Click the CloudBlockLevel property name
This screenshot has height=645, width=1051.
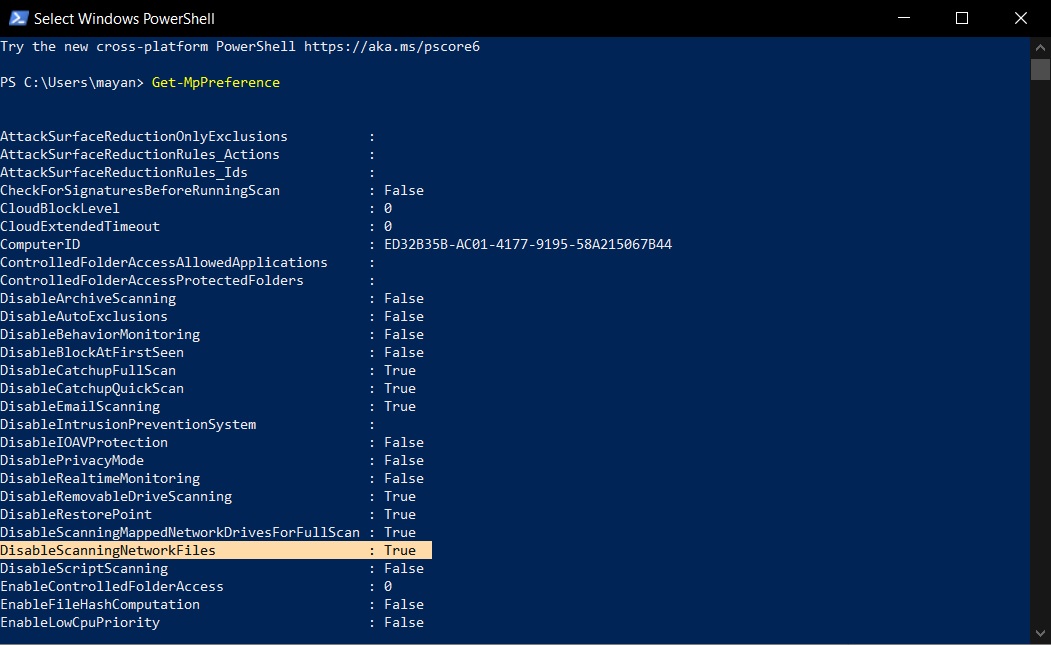tap(60, 208)
